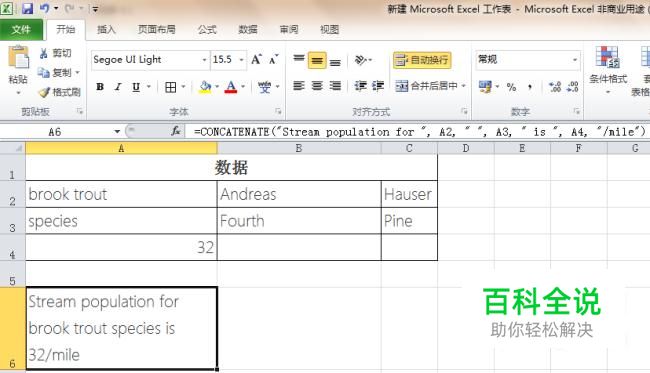Screen dimensions: 650x373
Task: Click the Paste (粘贴) clipboard icon
Action: pos(19,58)
